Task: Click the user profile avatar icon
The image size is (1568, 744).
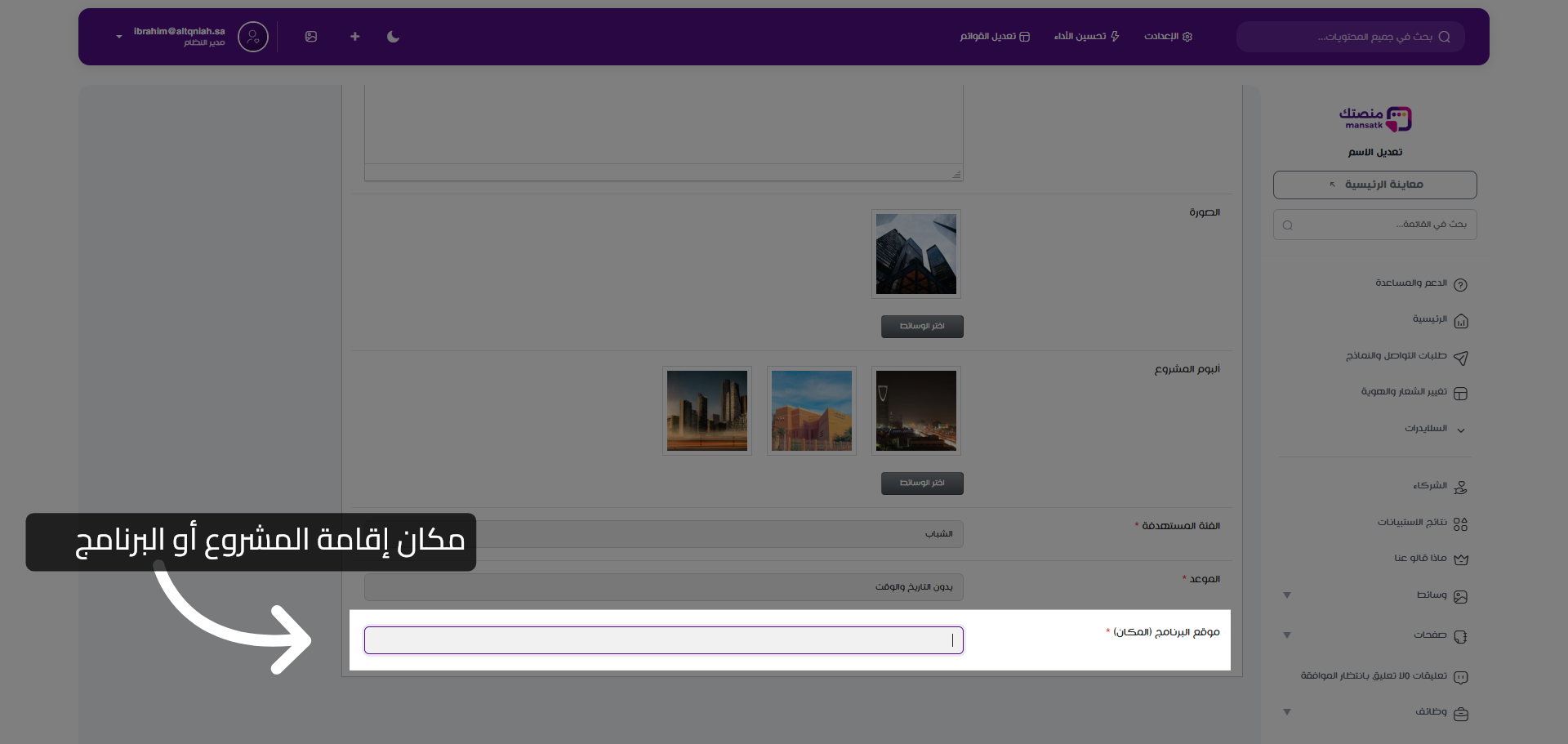Action: coord(253,37)
